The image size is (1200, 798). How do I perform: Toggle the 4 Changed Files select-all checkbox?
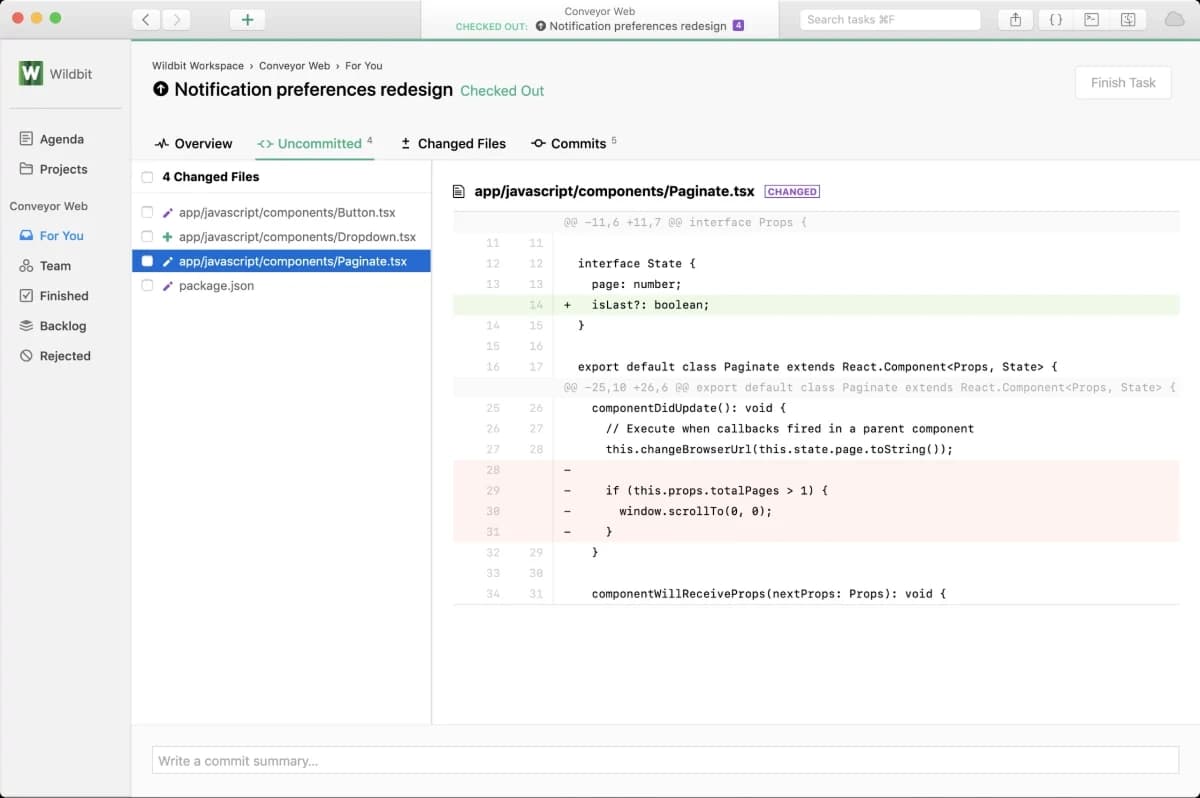pyautogui.click(x=148, y=177)
